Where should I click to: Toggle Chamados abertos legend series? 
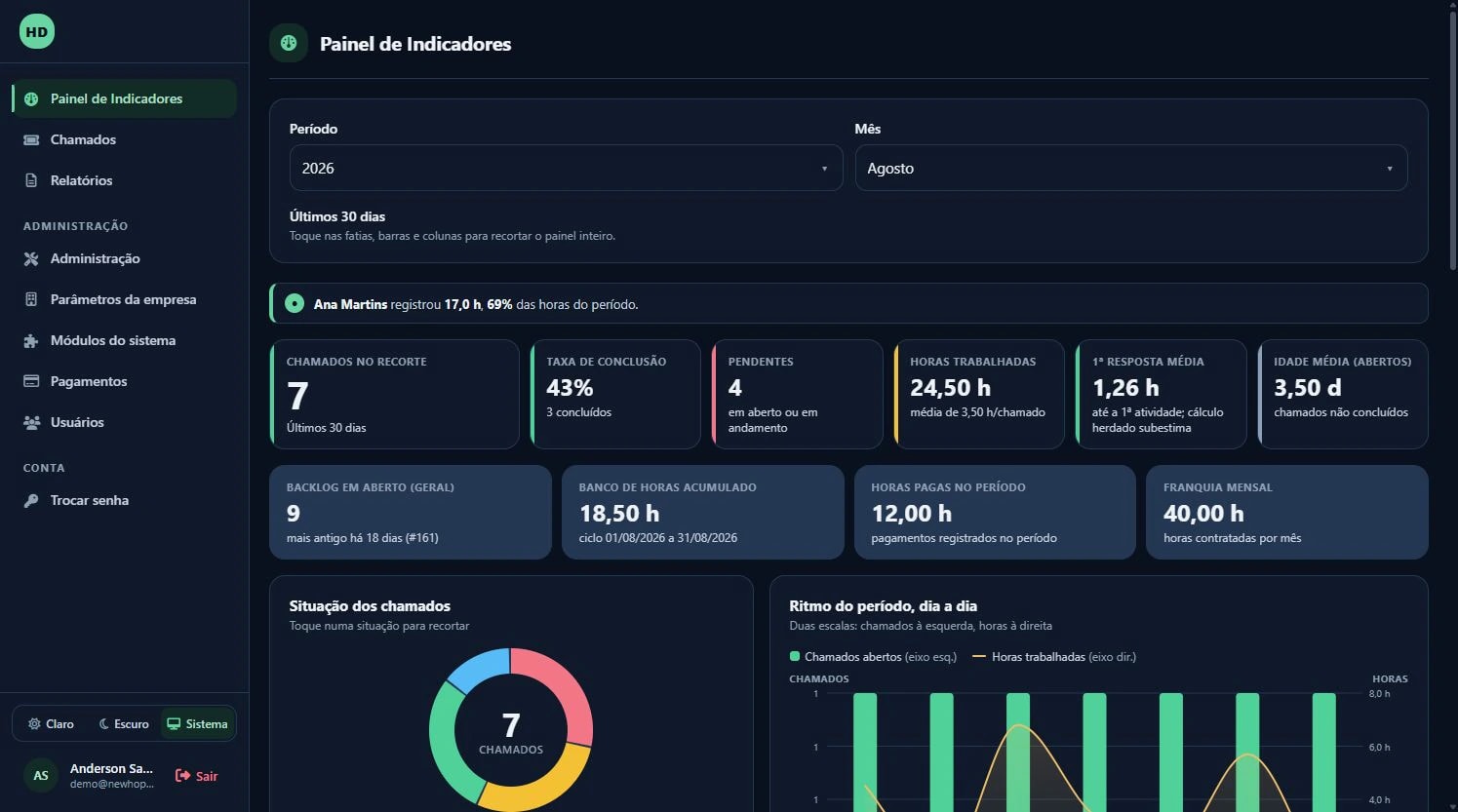coord(873,657)
